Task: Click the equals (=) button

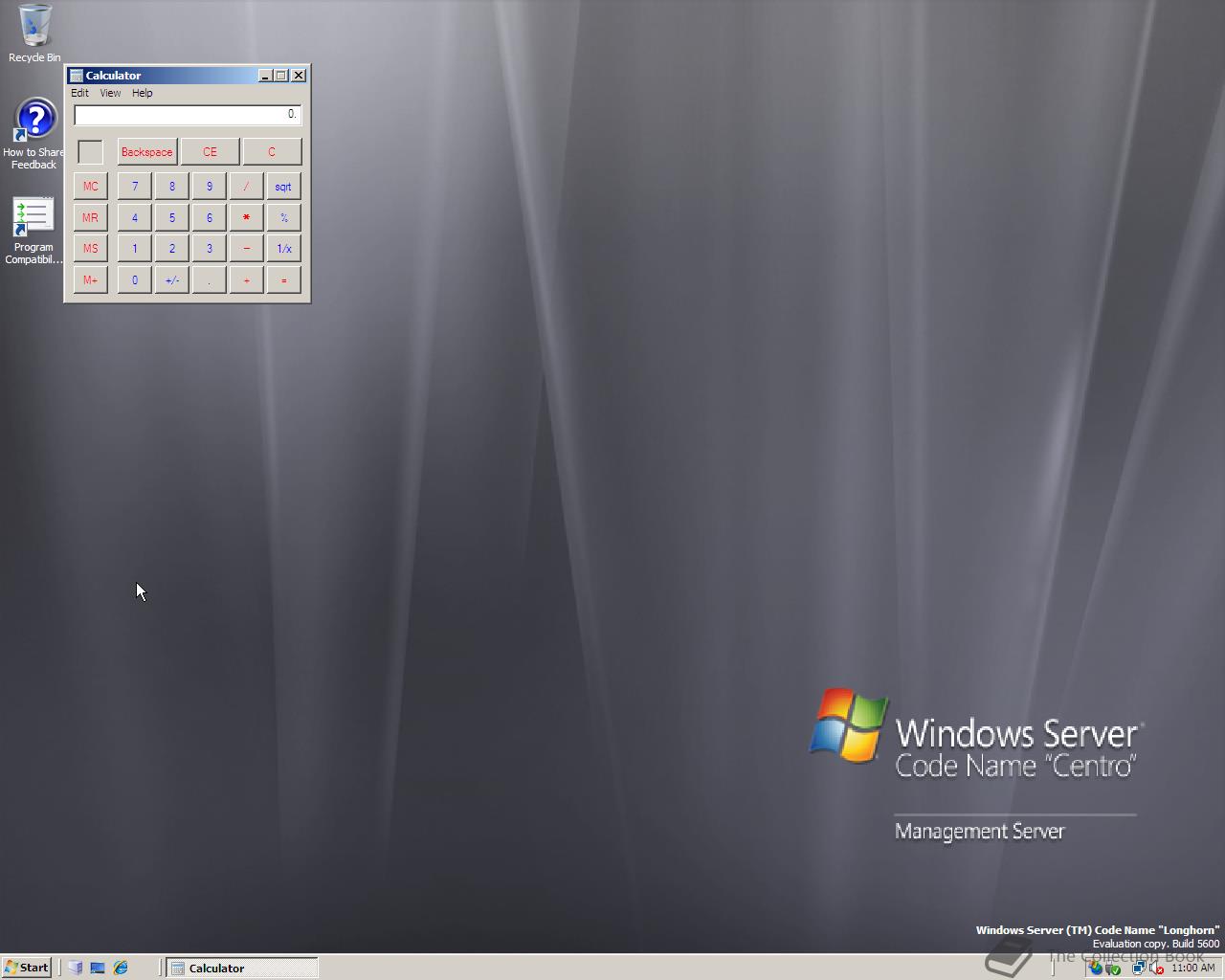Action: [x=284, y=279]
